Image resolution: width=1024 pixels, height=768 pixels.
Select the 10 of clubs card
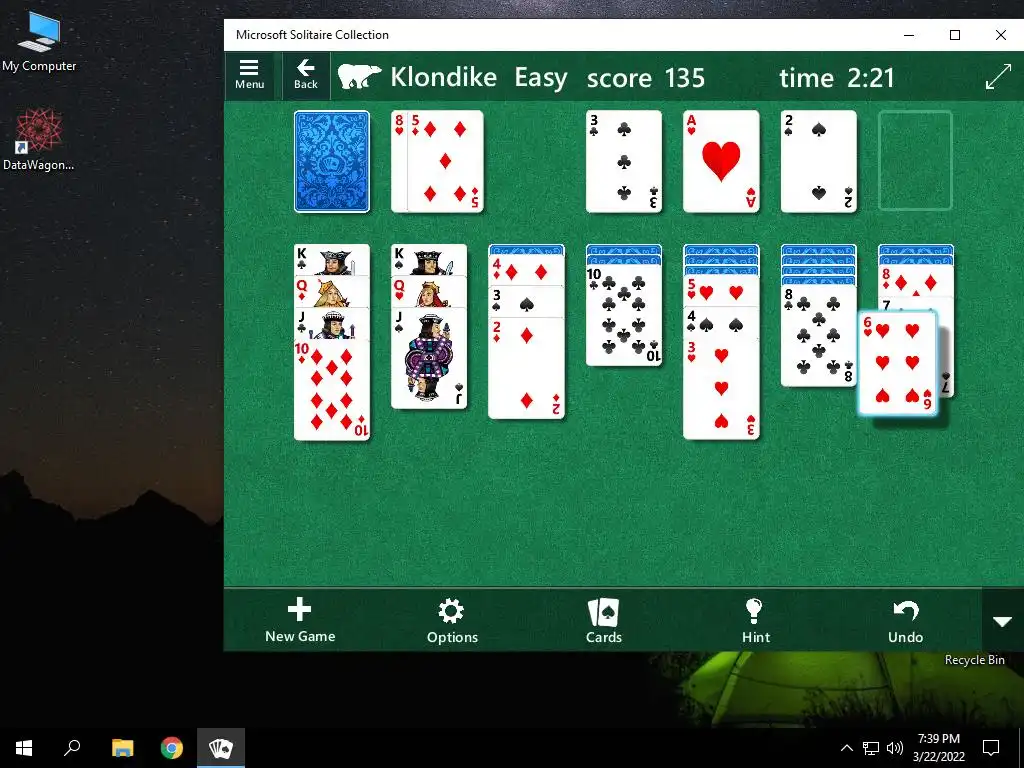coord(624,315)
